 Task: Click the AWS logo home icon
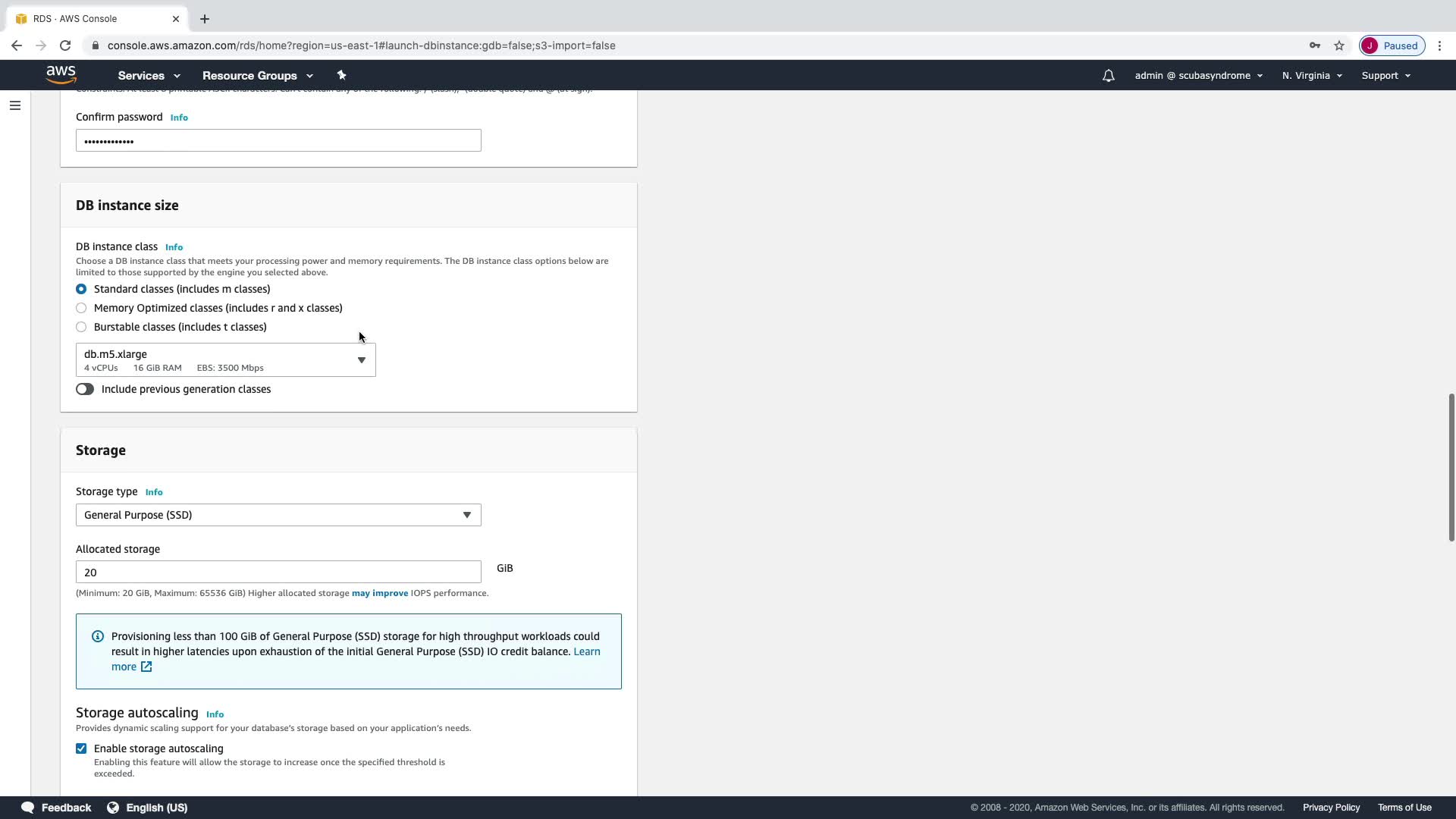tap(61, 74)
